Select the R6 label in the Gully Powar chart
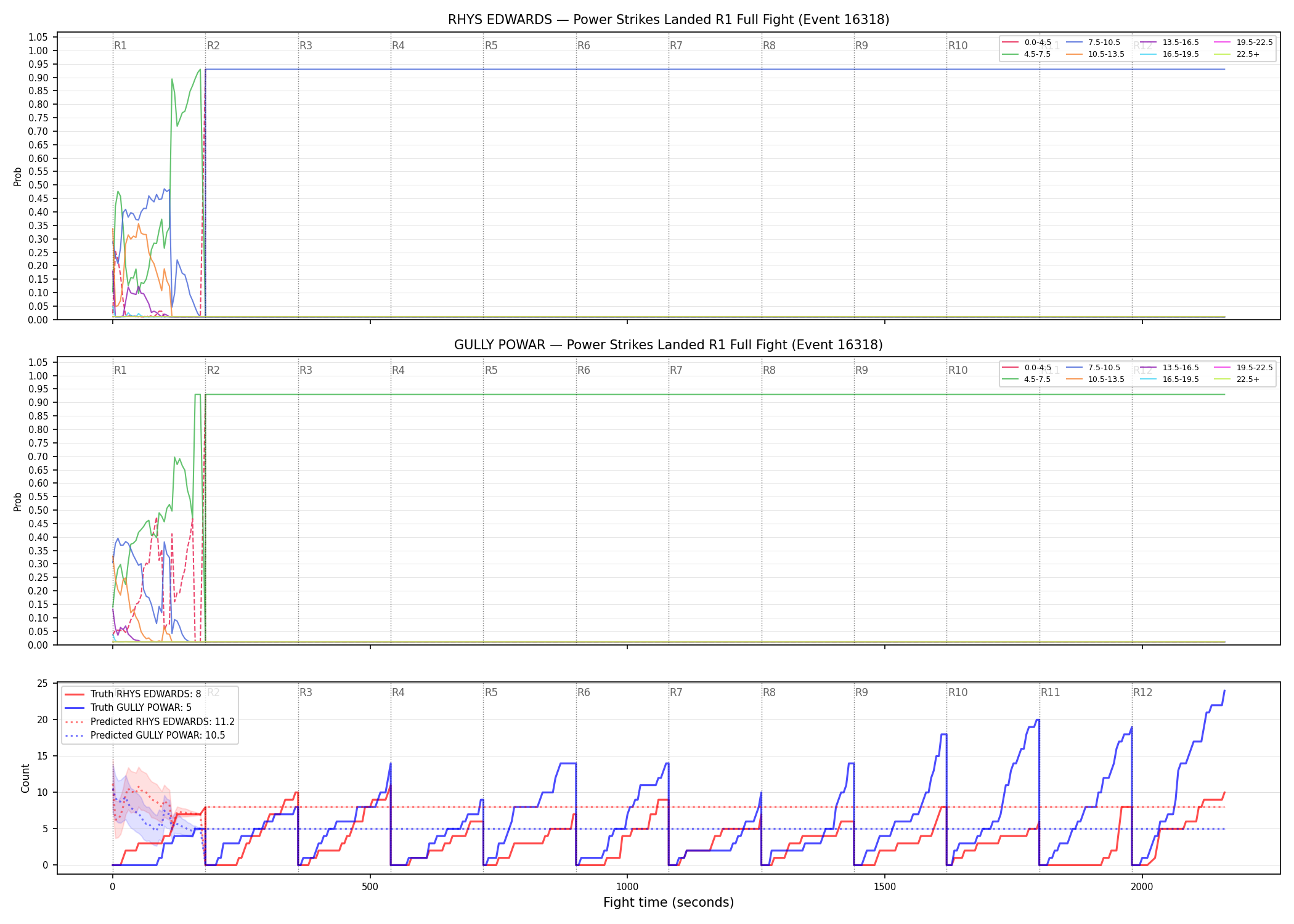 584,370
